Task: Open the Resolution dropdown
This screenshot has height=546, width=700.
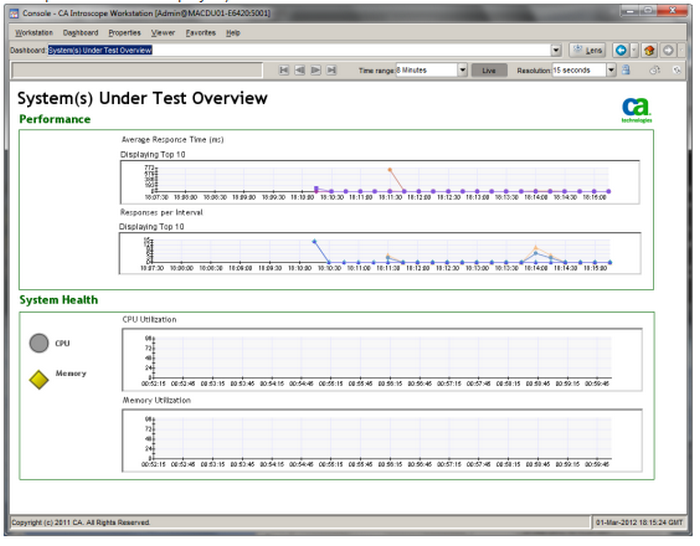Action: [x=611, y=71]
